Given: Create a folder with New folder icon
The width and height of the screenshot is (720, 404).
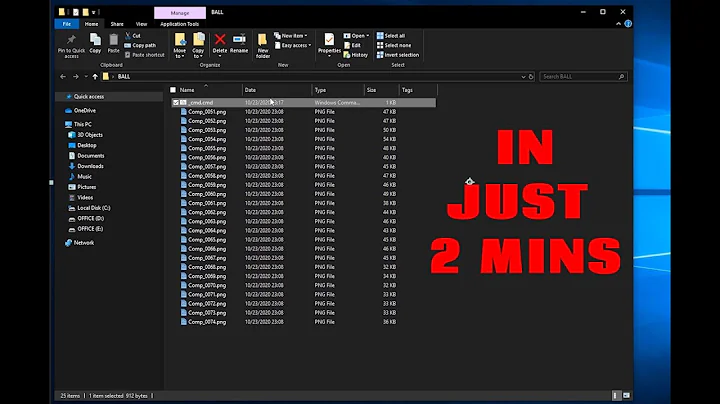Looking at the screenshot, I should click(264, 41).
